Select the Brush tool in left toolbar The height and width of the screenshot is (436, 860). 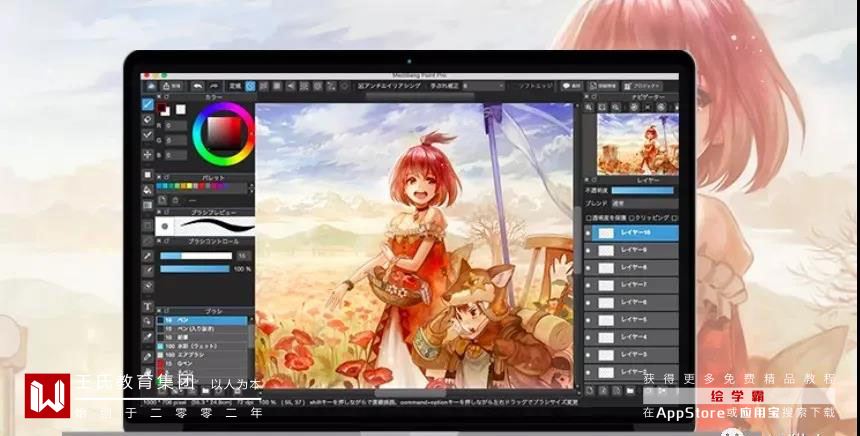click(148, 104)
